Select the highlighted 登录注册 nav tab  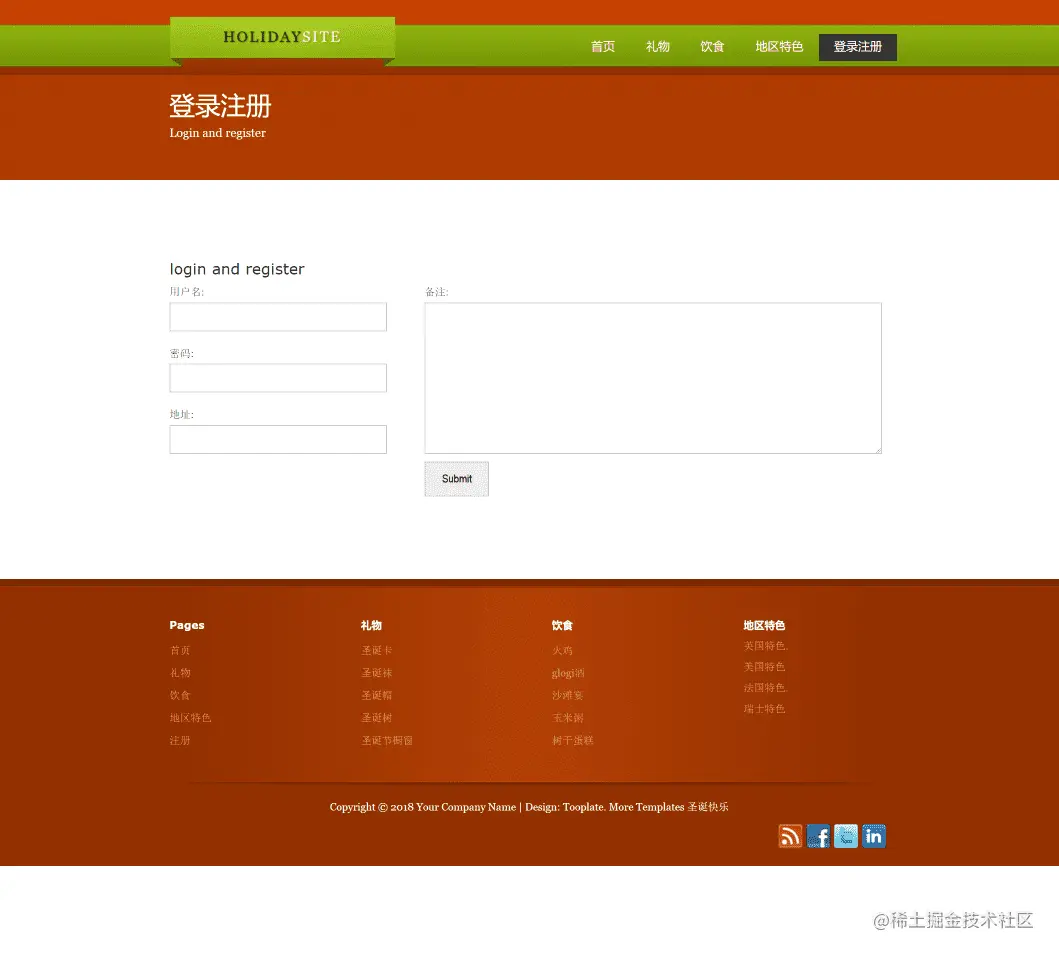tap(858, 47)
